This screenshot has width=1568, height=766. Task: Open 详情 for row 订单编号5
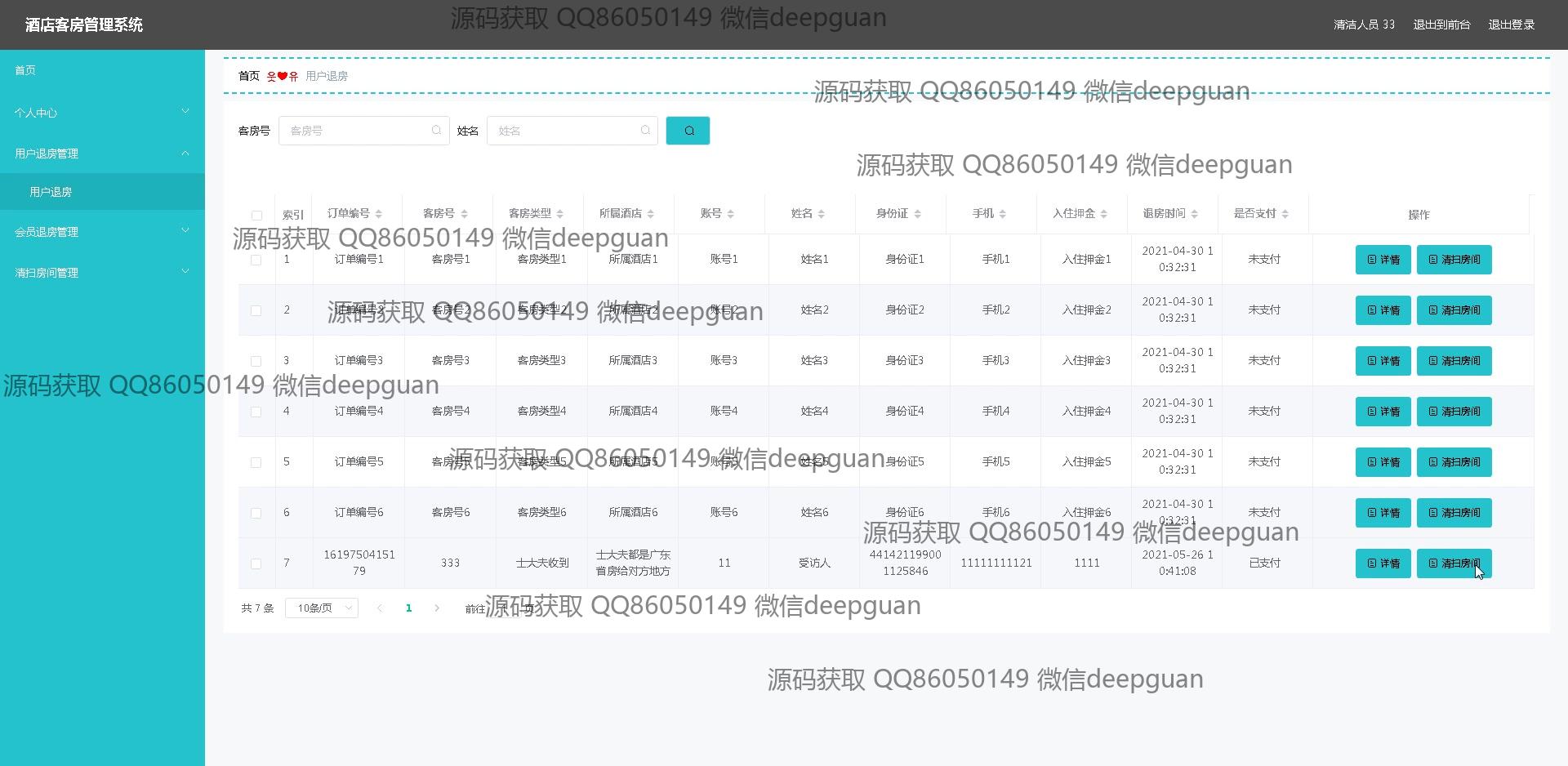coord(1383,462)
